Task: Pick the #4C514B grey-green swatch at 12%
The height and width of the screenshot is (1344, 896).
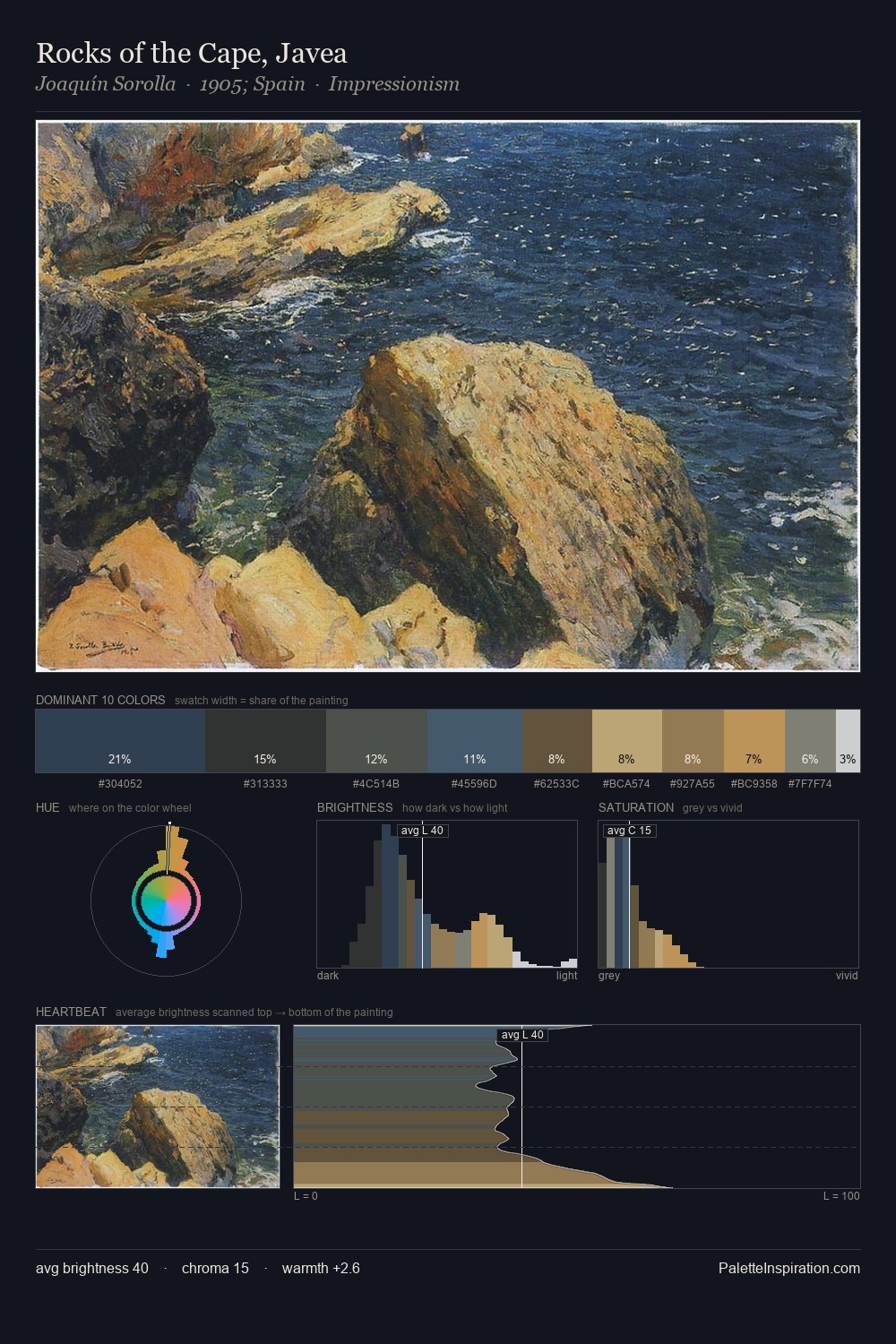Action: coord(376,741)
